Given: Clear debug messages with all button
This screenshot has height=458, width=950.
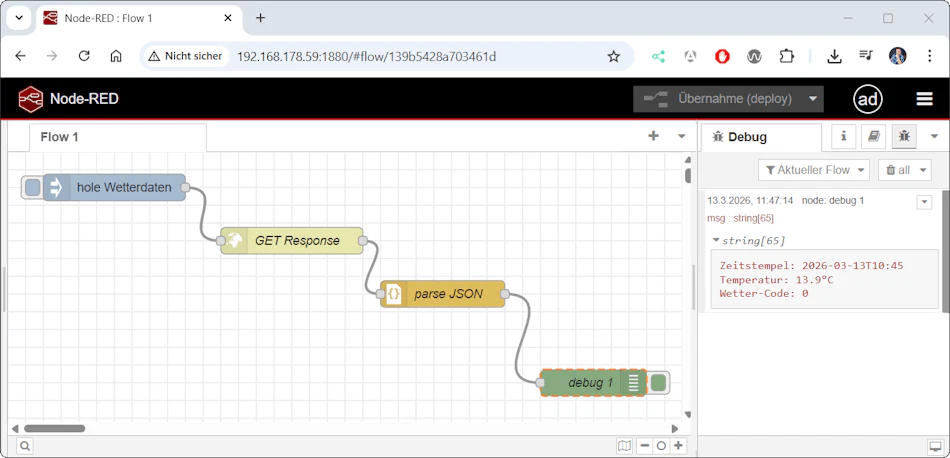Looking at the screenshot, I should pyautogui.click(x=904, y=170).
